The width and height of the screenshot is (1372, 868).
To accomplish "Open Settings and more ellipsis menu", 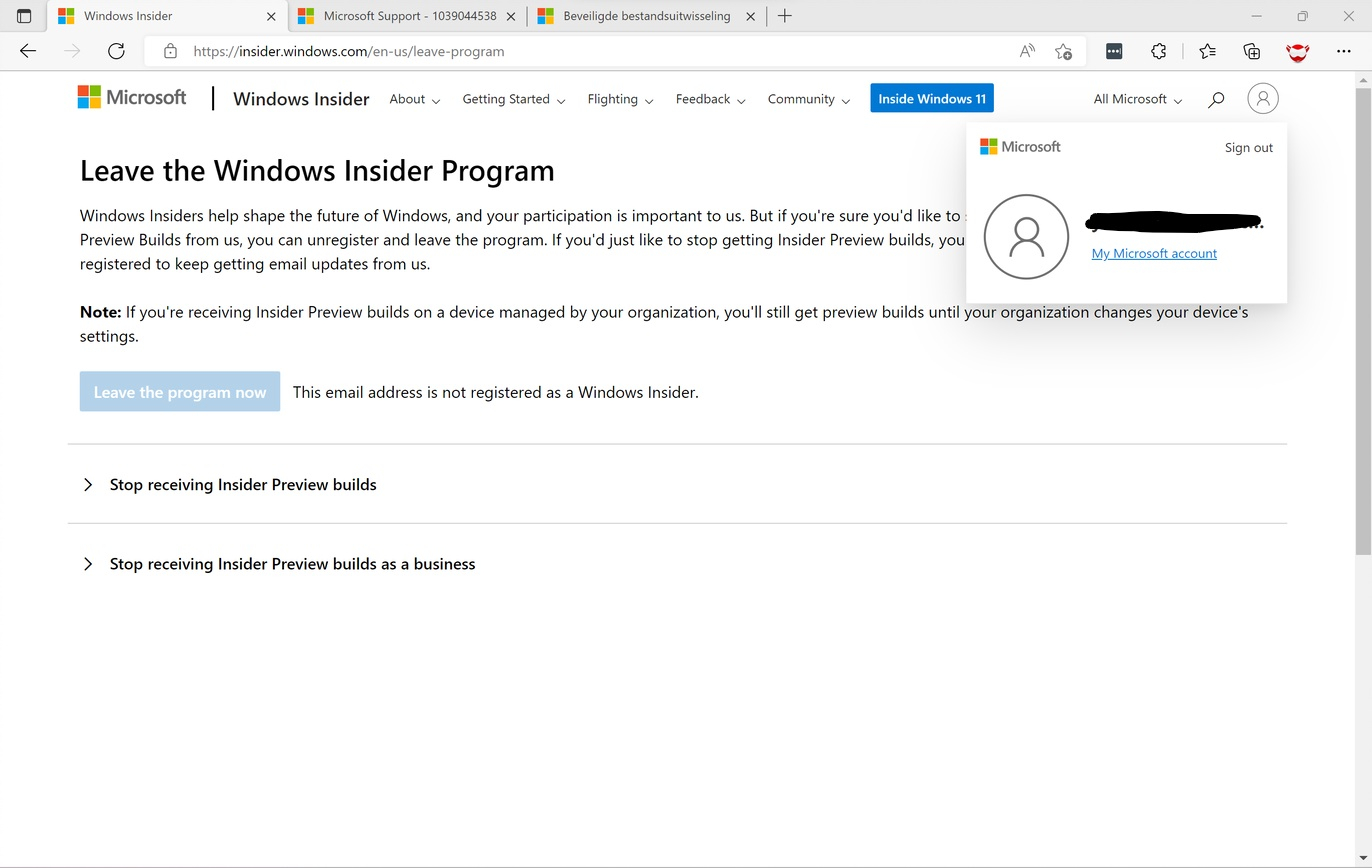I will click(x=1343, y=51).
